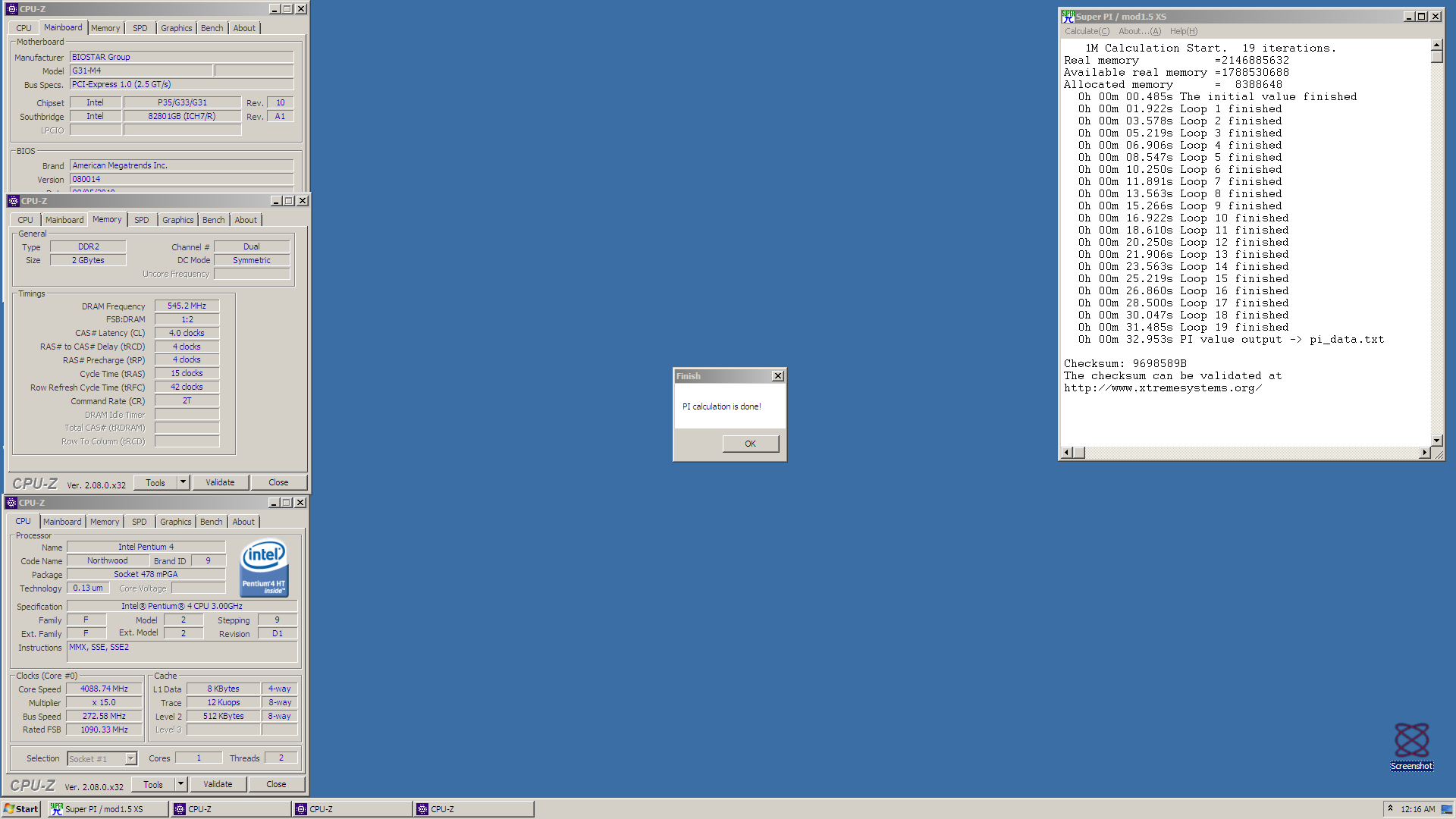Click the CPU-Z icon in the Memory window title bar
The image size is (1456, 819).
coord(14,201)
